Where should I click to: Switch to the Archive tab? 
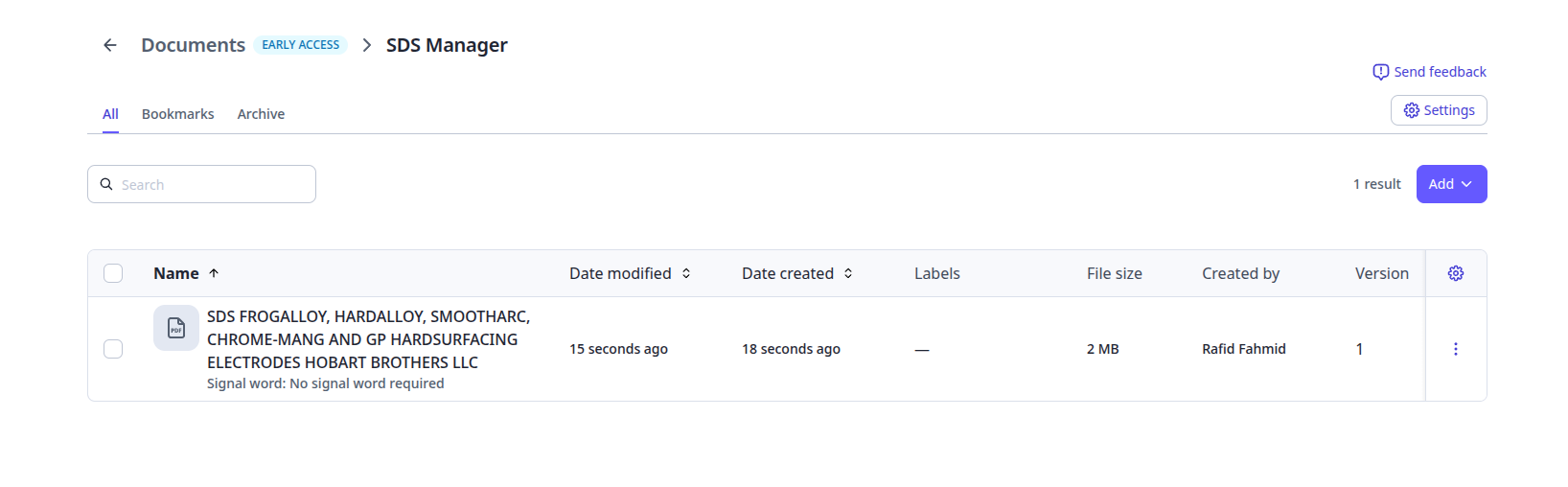pyautogui.click(x=261, y=114)
